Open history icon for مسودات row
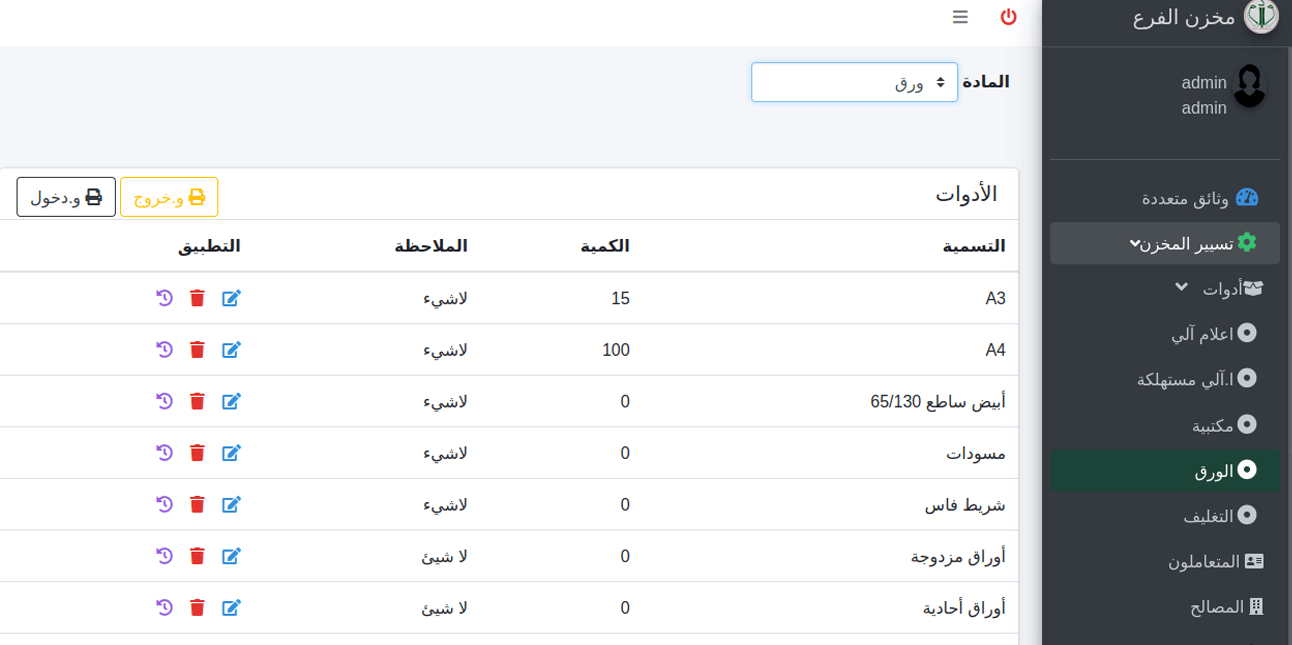The width and height of the screenshot is (1292, 645). coord(165,453)
